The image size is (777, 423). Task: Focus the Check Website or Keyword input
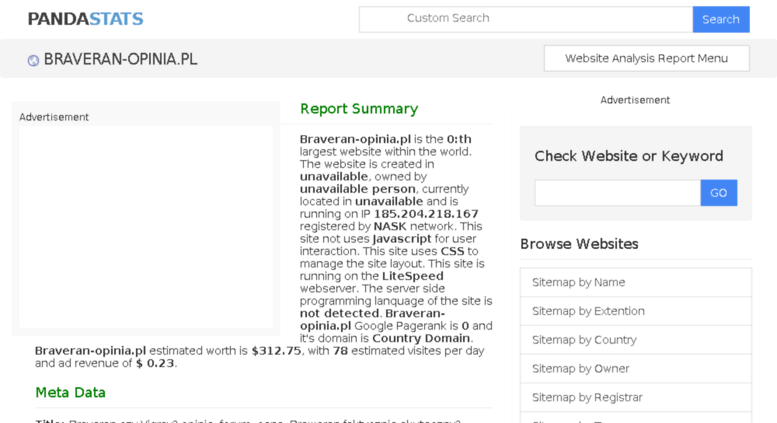[x=617, y=193]
